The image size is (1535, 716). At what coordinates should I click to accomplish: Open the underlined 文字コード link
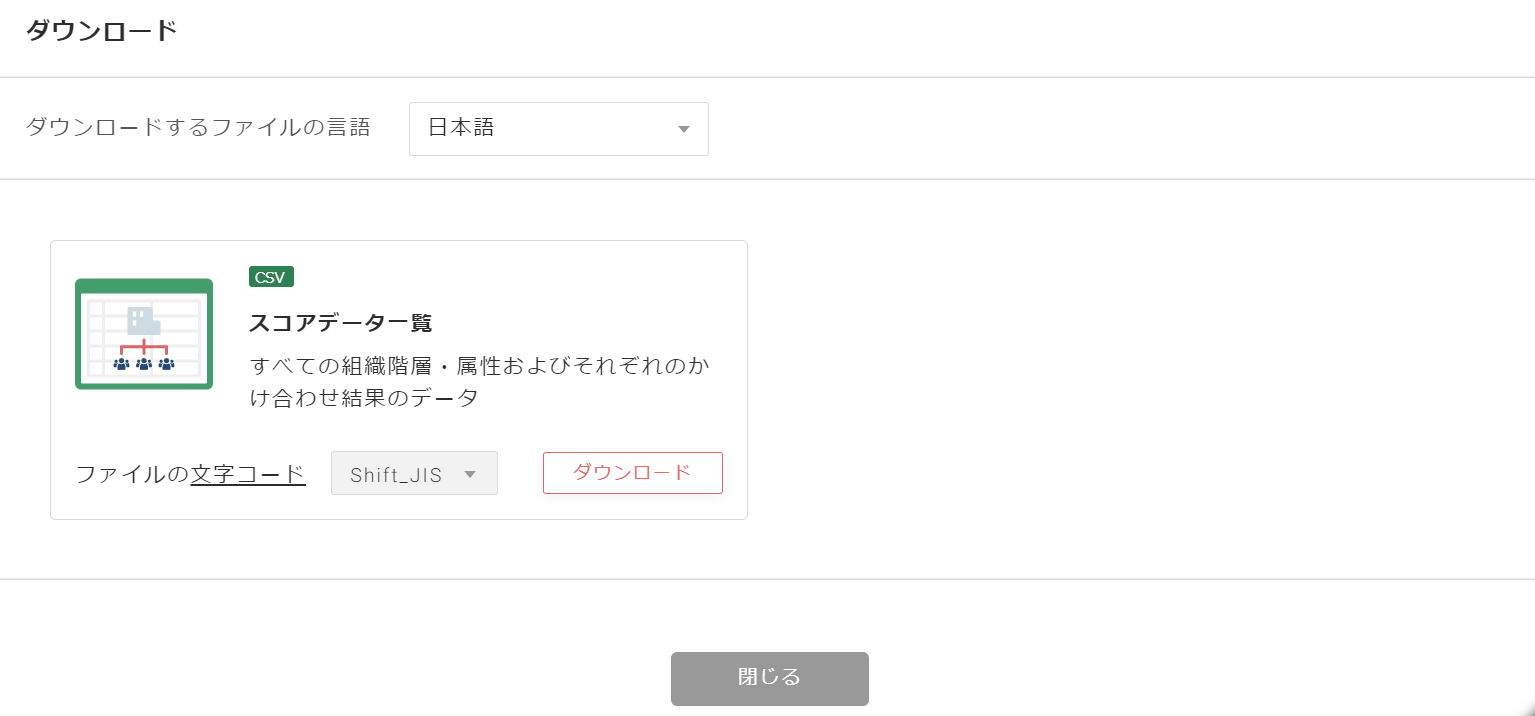tap(248, 474)
